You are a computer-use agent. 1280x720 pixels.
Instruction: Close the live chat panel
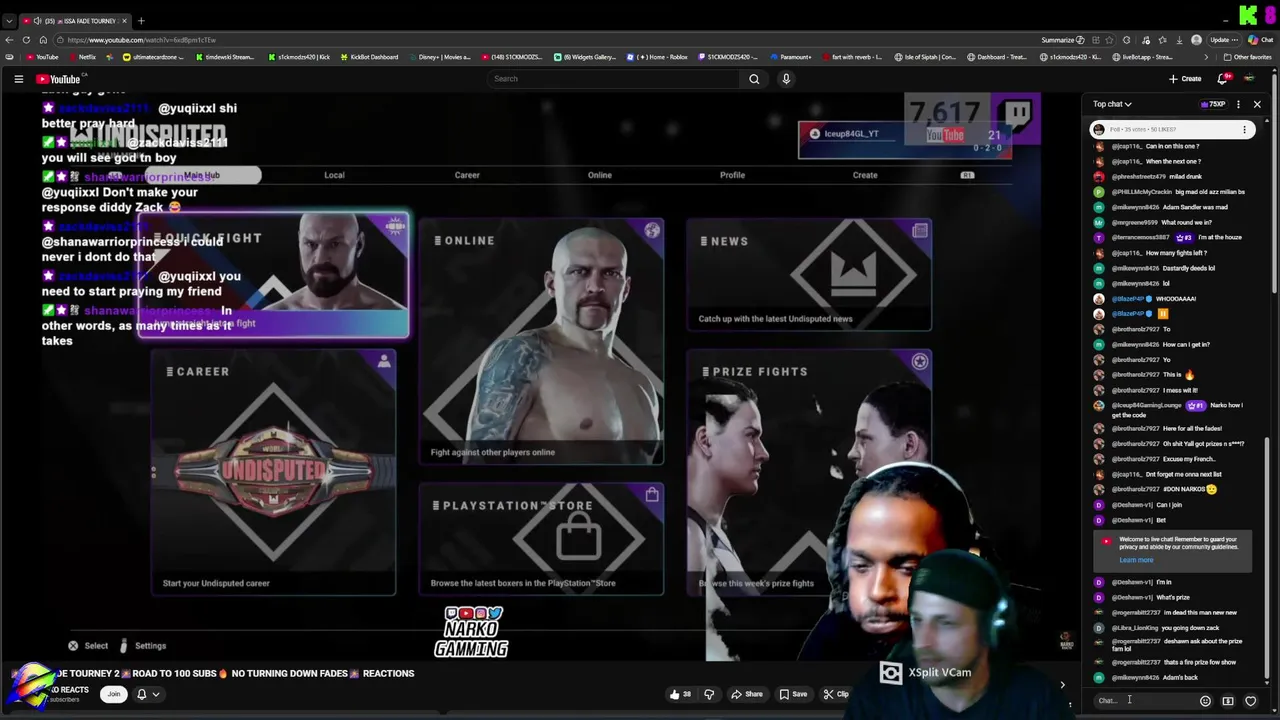pyautogui.click(x=1257, y=104)
